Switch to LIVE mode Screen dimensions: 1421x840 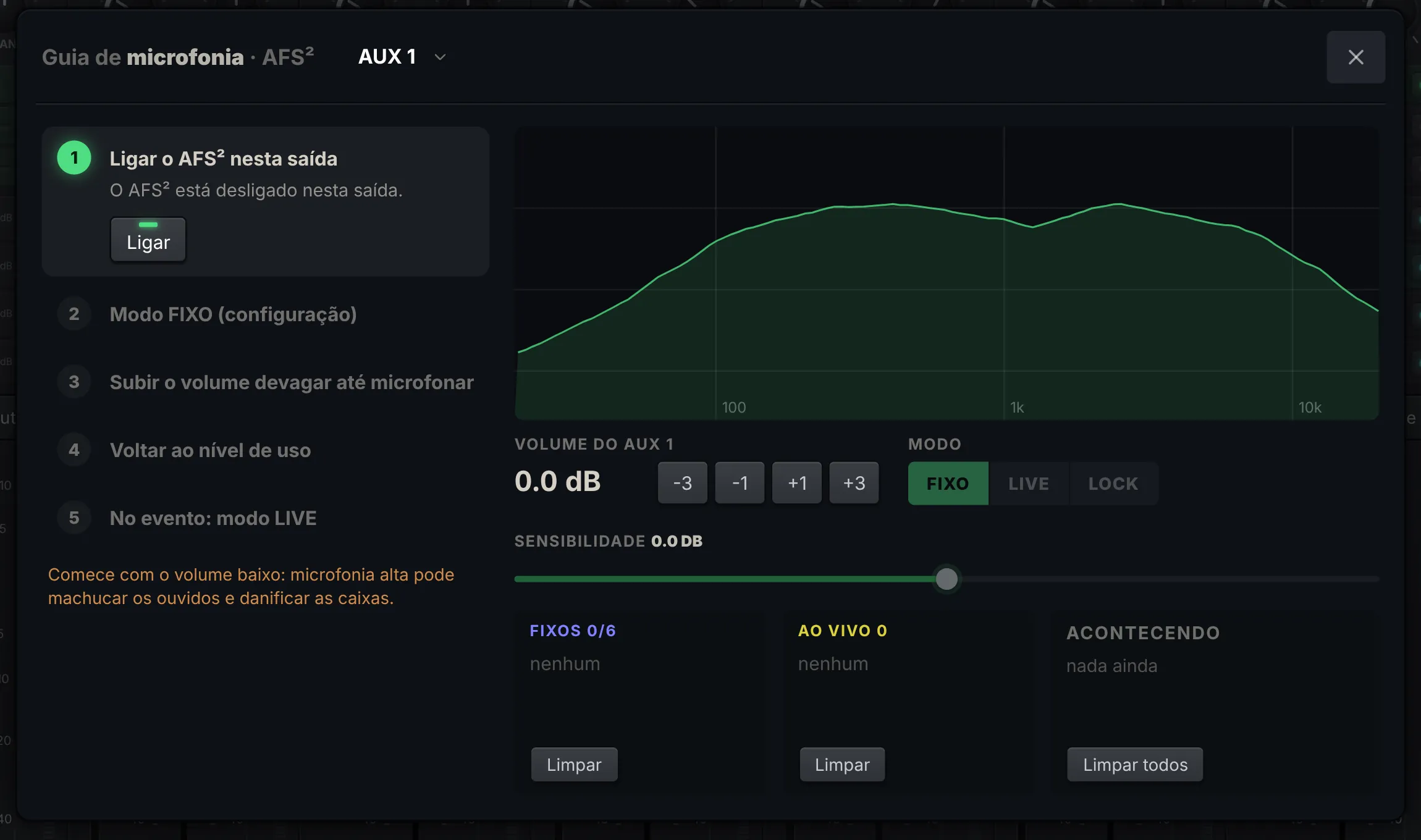pyautogui.click(x=1029, y=483)
